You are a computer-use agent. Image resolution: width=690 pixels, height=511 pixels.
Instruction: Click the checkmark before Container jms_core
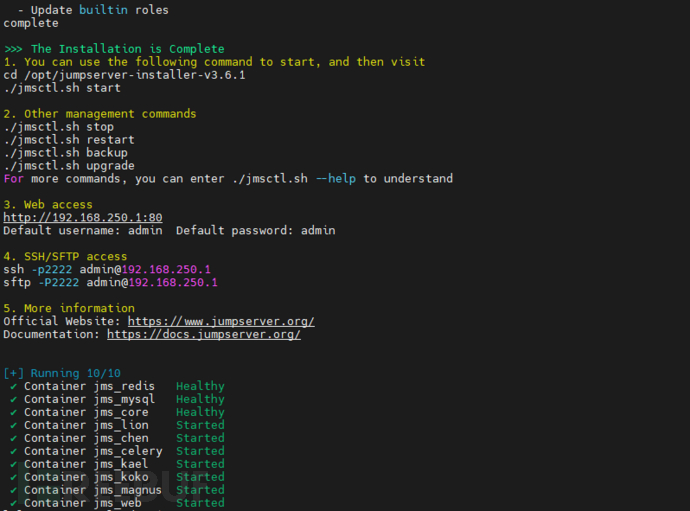coord(14,412)
